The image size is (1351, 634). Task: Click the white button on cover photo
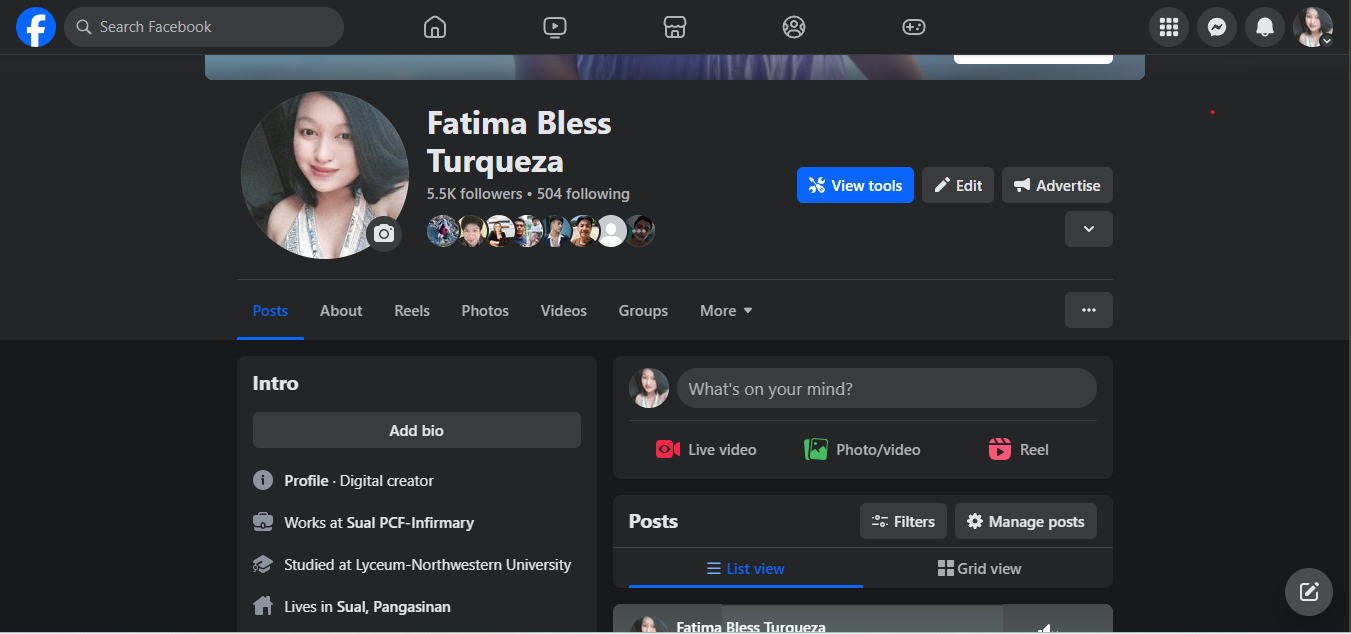(x=1033, y=58)
